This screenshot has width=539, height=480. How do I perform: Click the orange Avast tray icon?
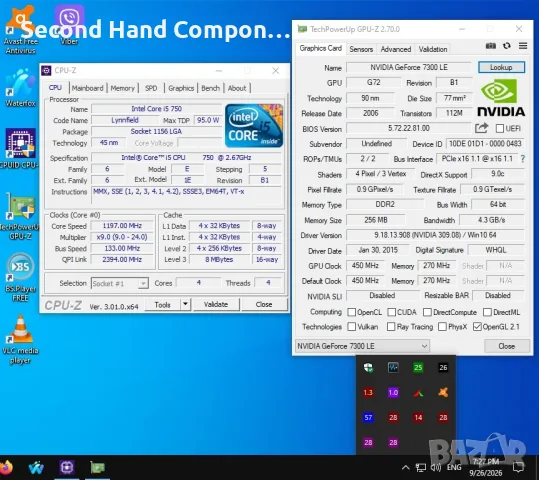click(x=443, y=392)
